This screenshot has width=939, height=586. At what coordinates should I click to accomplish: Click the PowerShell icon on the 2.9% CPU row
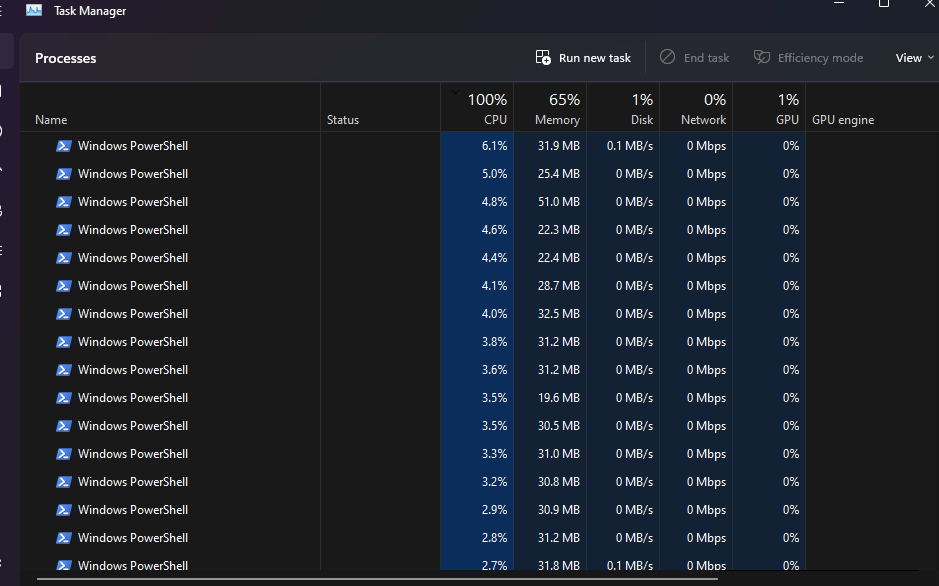(x=64, y=510)
